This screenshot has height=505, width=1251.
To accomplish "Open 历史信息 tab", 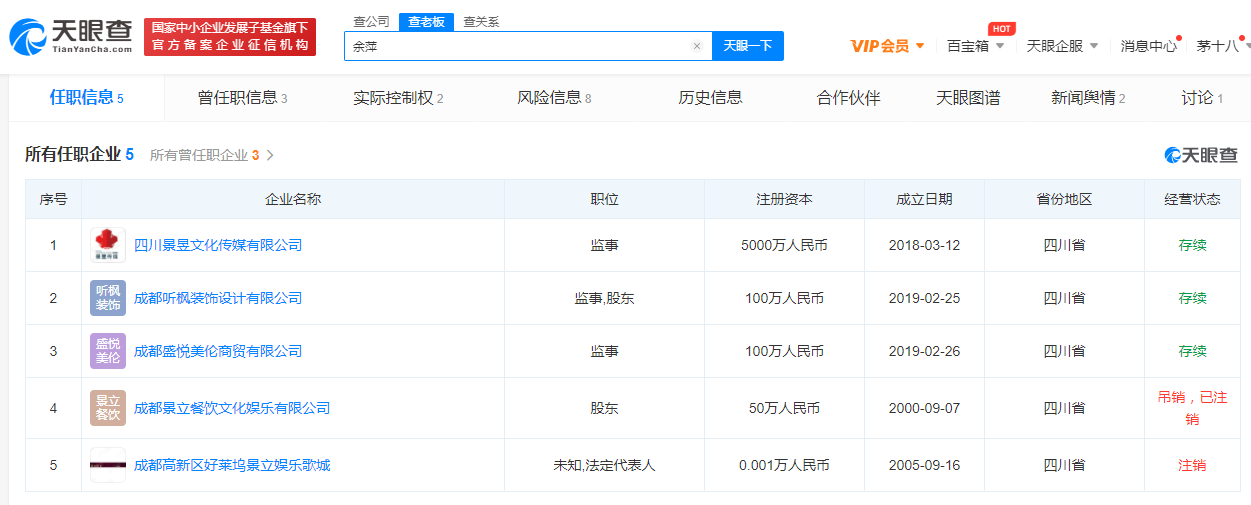I will point(710,97).
